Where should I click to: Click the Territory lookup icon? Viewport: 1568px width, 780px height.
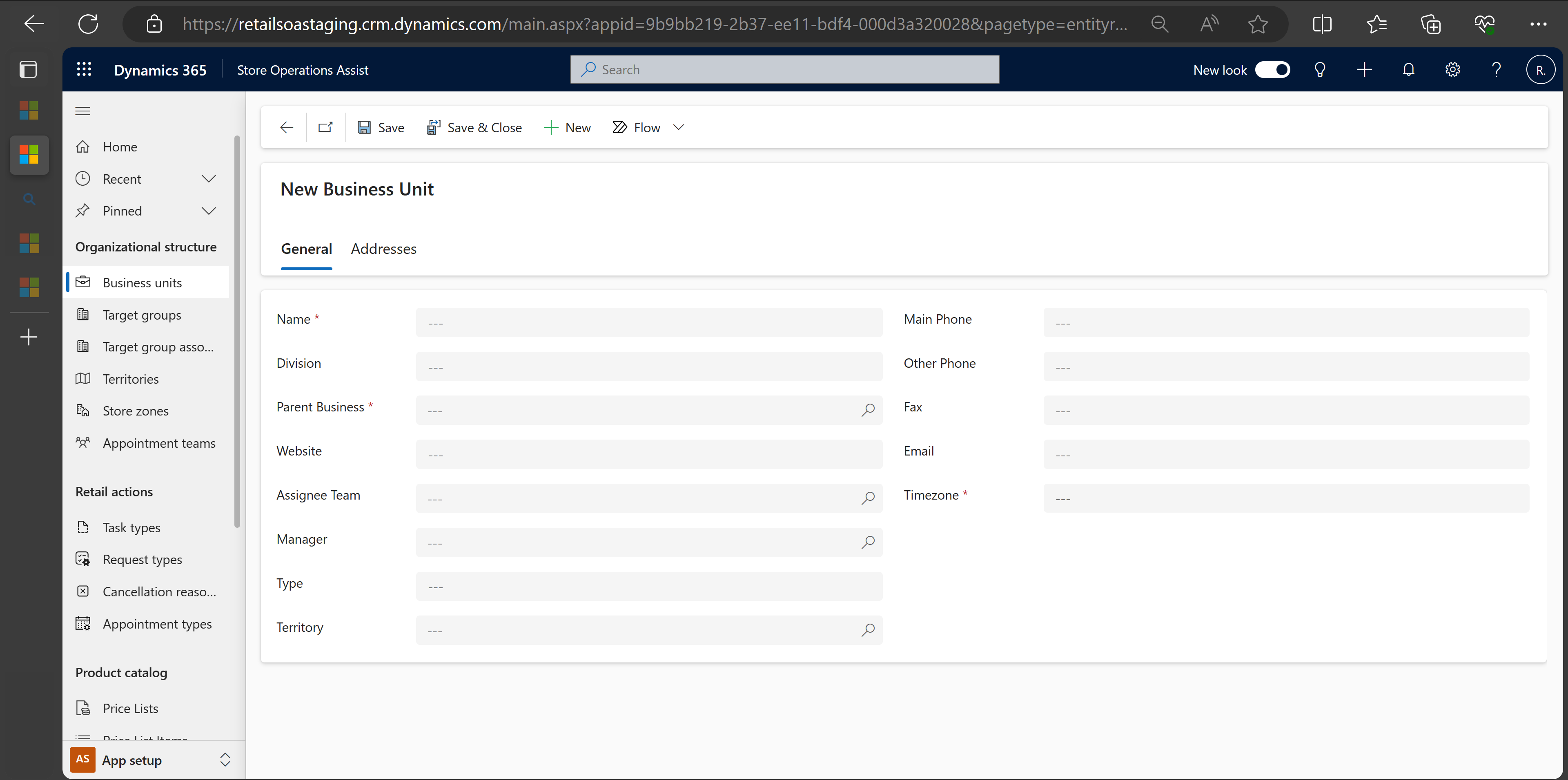click(867, 629)
